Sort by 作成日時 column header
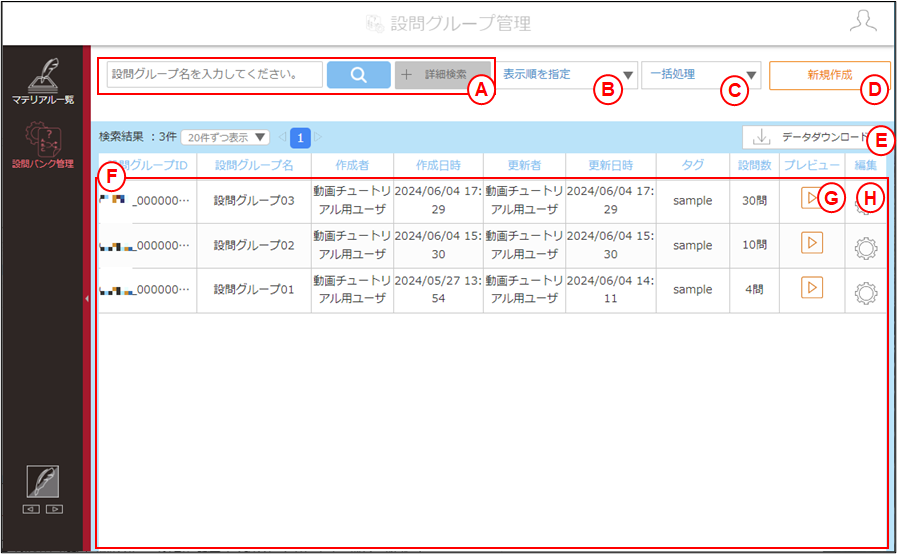Viewport: 897px width, 554px height. pyautogui.click(x=438, y=165)
